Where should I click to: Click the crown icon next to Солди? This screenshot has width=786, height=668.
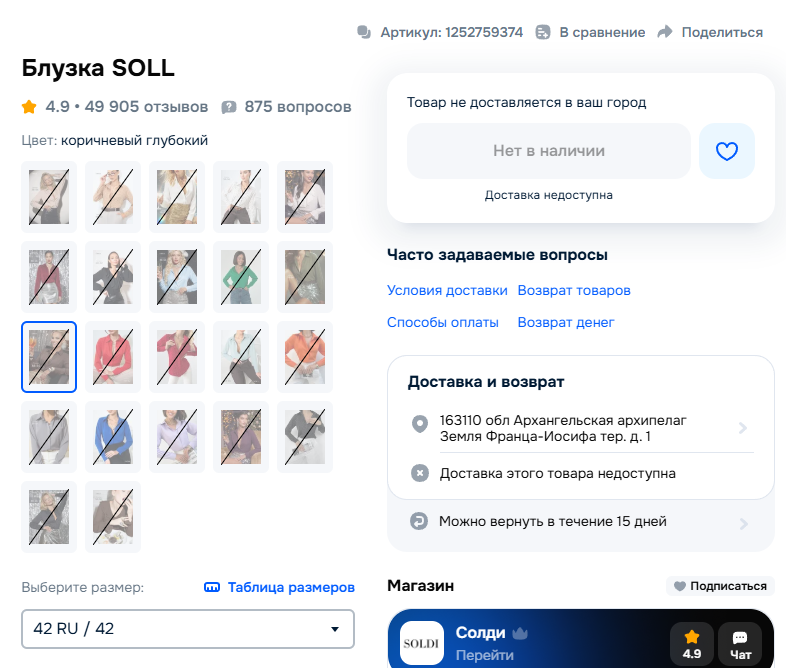(x=520, y=633)
